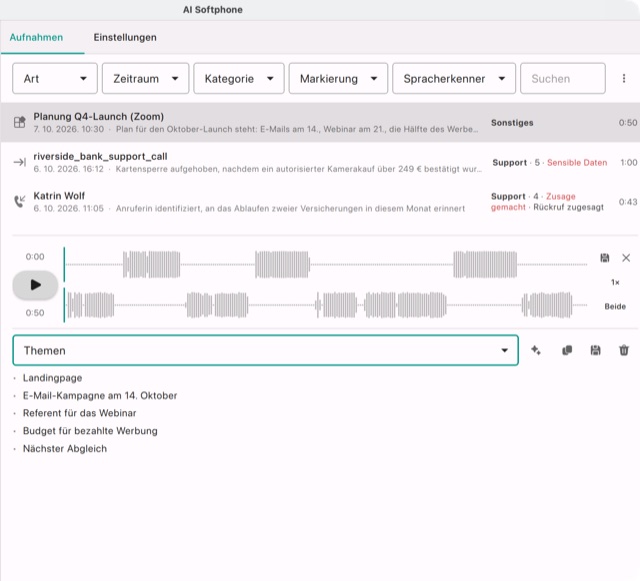Click the Zusage gemacht marker
Image resolution: width=640 pixels, height=581 pixels.
(533, 202)
